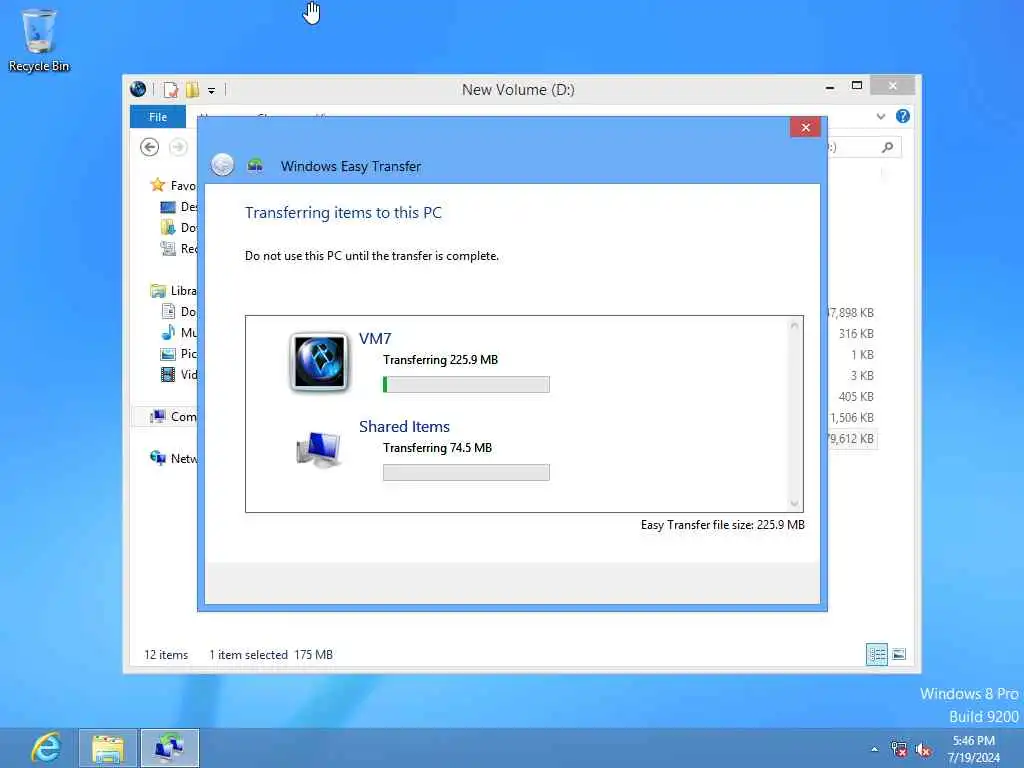1024x768 pixels.
Task: Select Favorites star in navigation pane
Action: pyautogui.click(x=157, y=185)
